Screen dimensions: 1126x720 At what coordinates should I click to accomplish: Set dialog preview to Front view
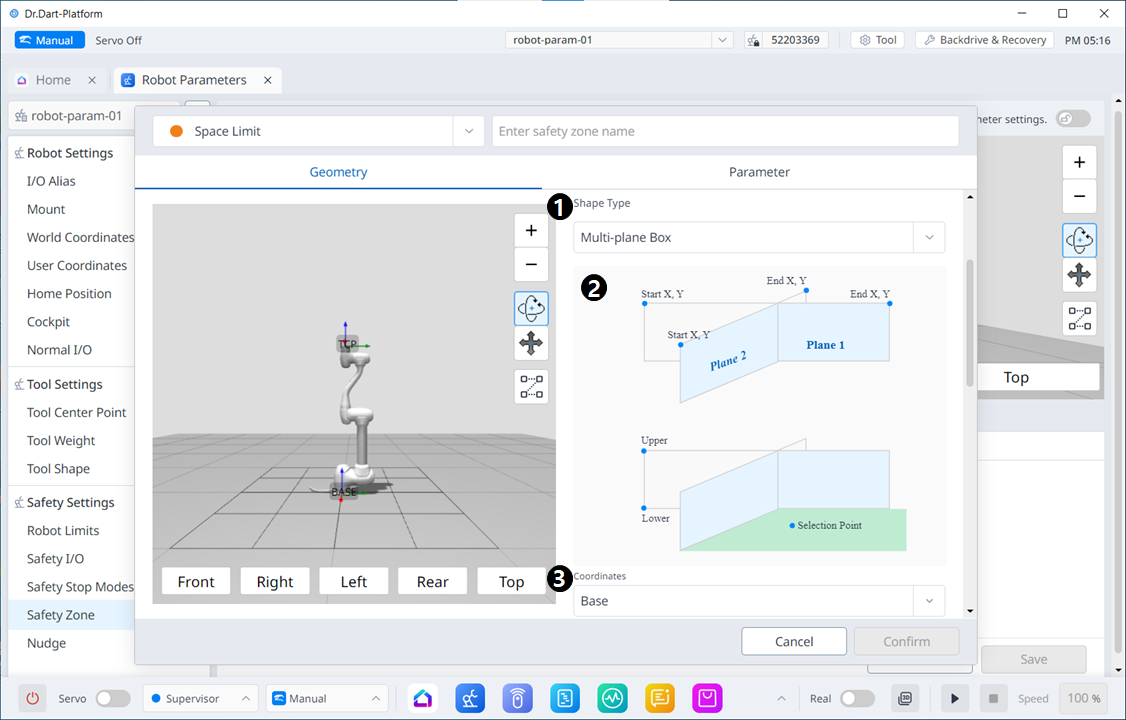pyautogui.click(x=196, y=581)
